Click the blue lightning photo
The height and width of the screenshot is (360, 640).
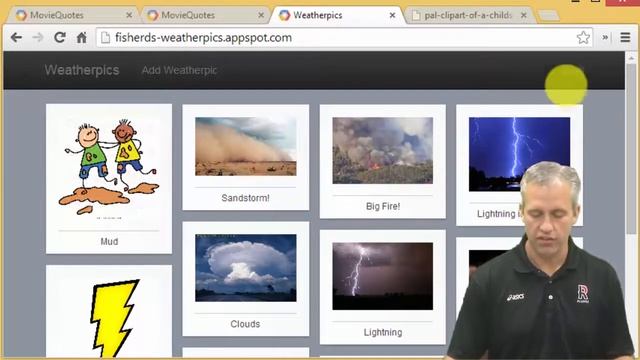click(x=519, y=154)
